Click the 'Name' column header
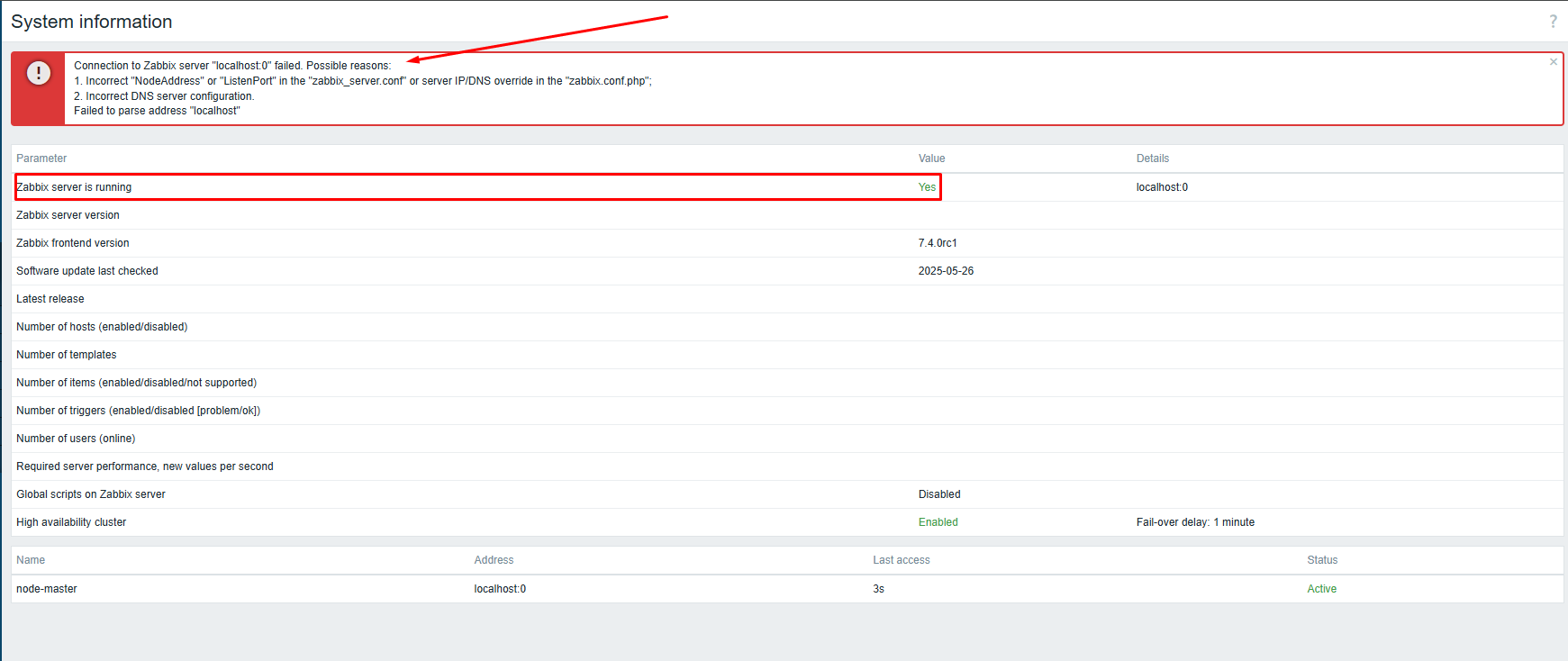 point(31,560)
